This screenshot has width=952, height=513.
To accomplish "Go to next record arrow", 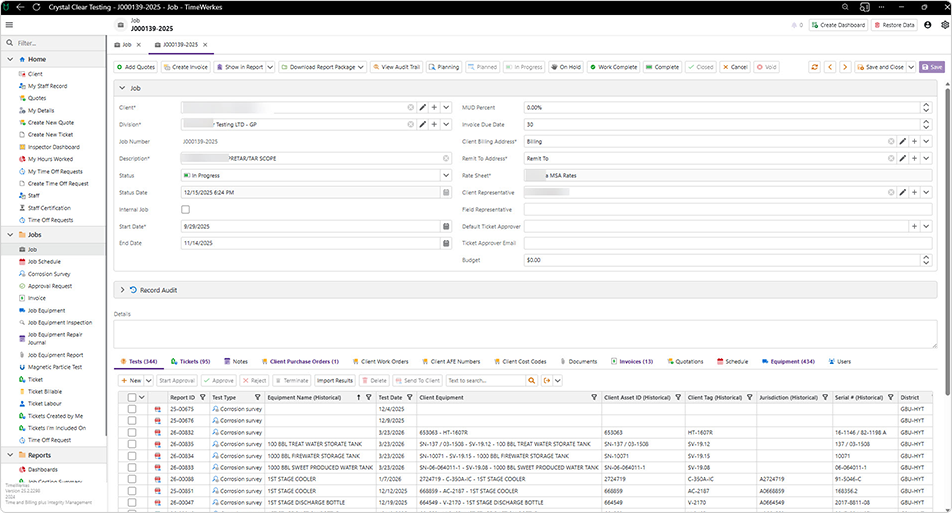I will click(x=845, y=67).
